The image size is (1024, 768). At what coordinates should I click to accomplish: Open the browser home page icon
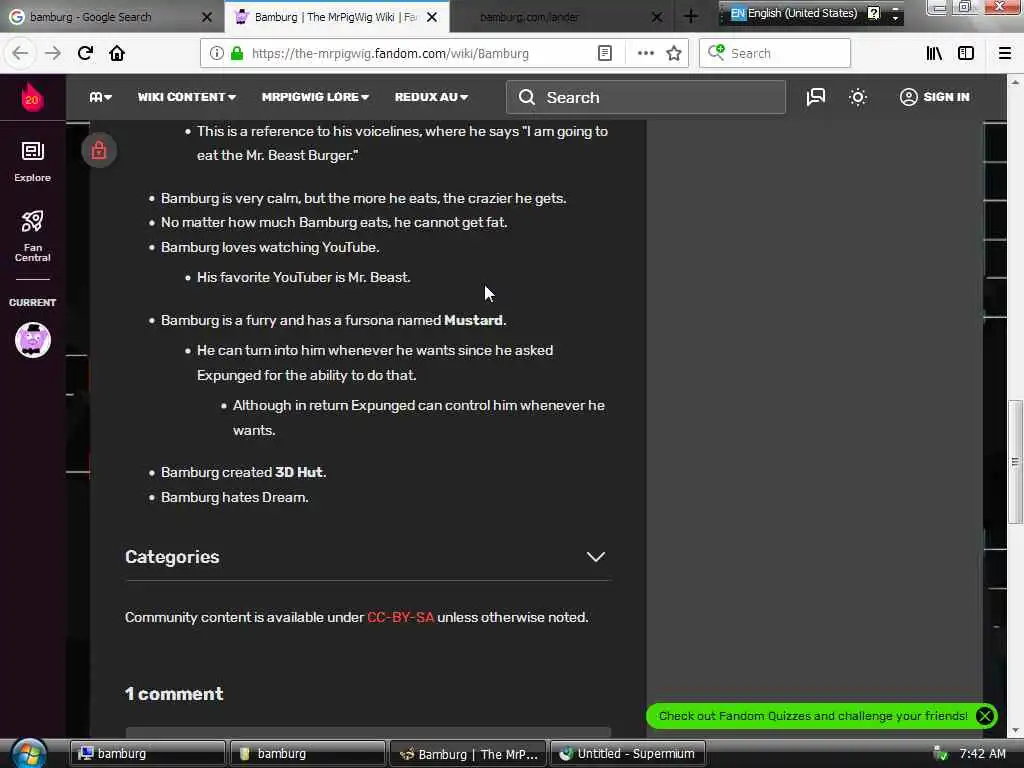click(x=117, y=54)
